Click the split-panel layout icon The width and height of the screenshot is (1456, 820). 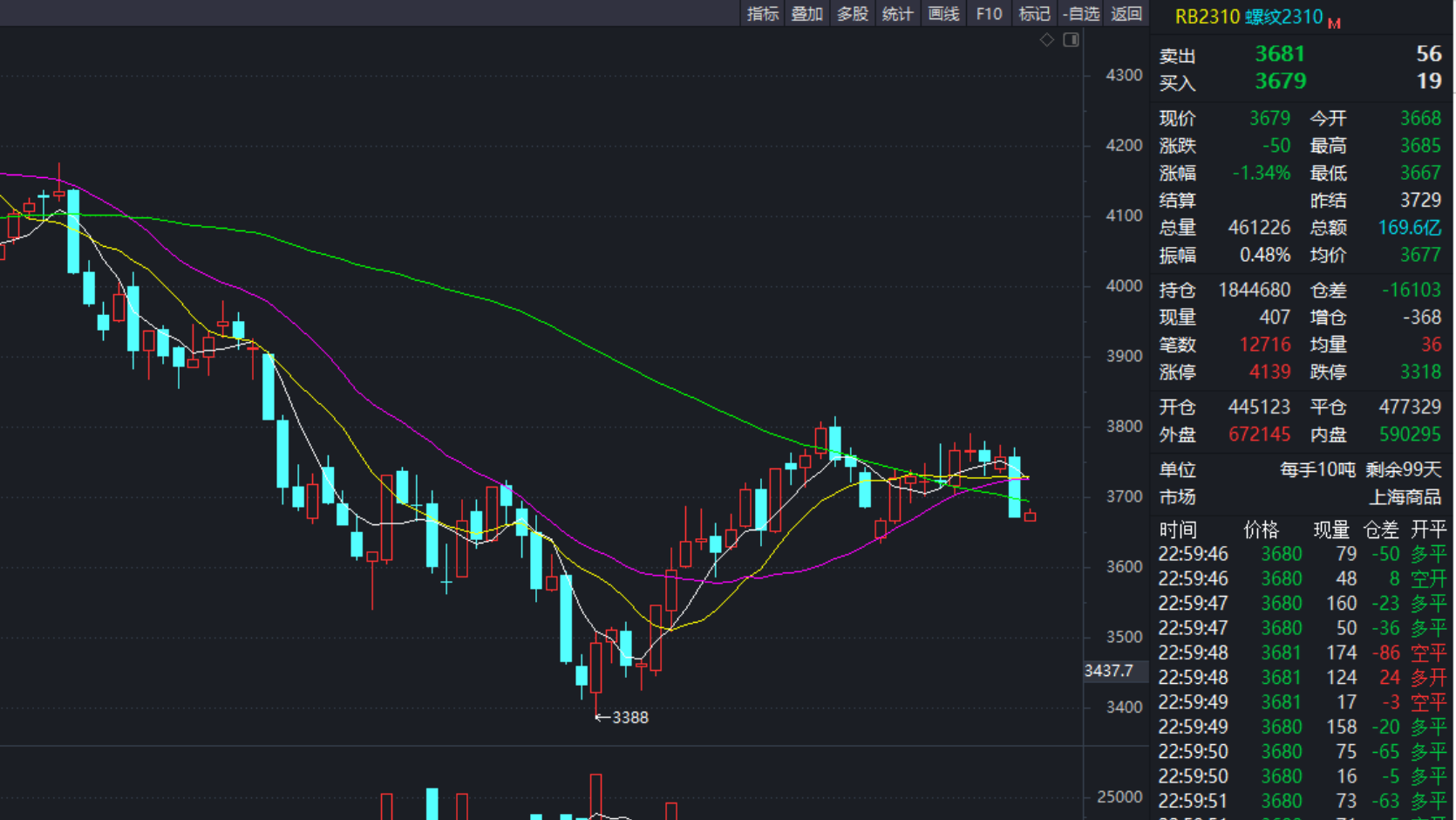[1071, 39]
